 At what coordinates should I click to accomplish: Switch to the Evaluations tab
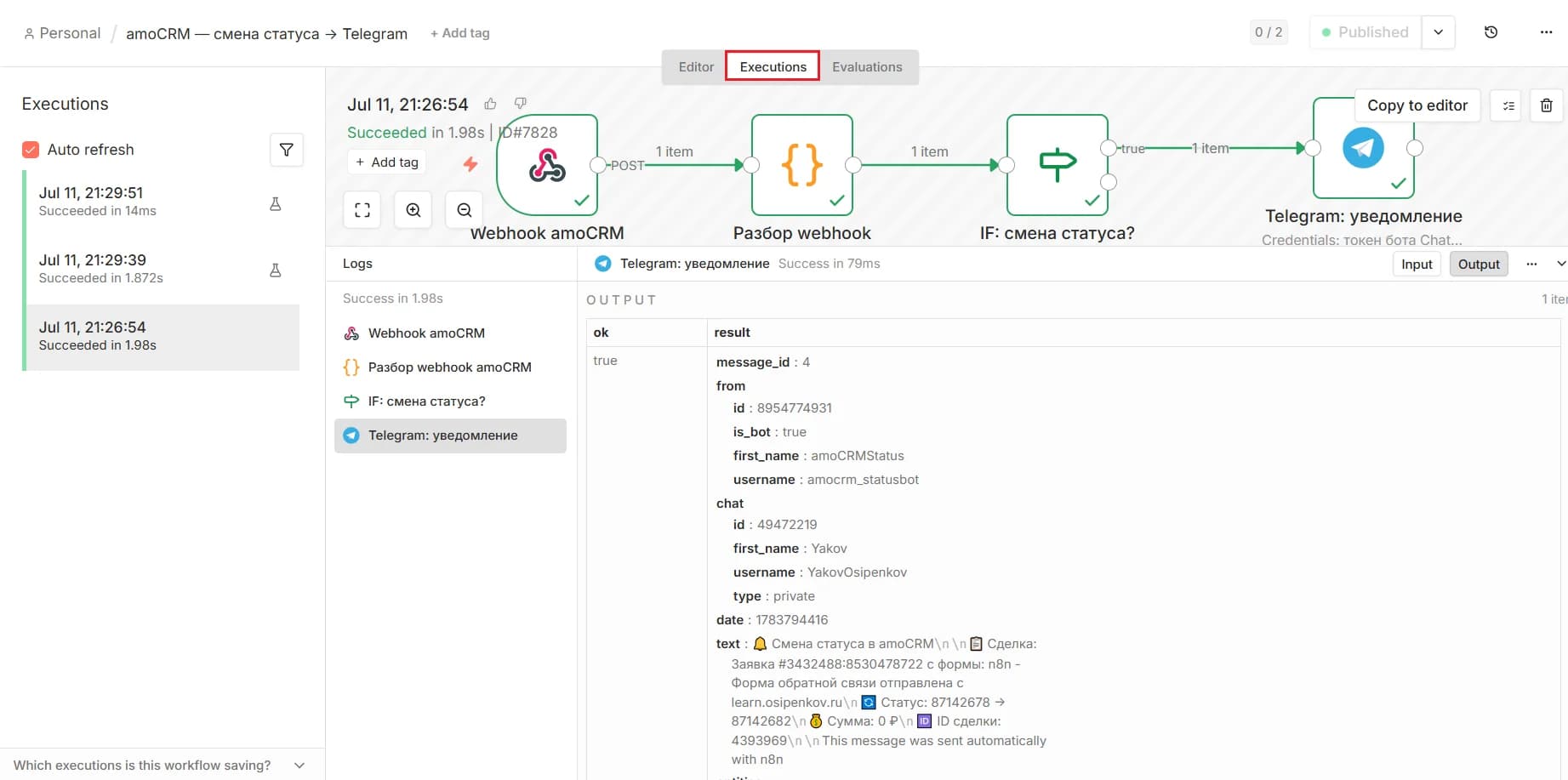(867, 67)
